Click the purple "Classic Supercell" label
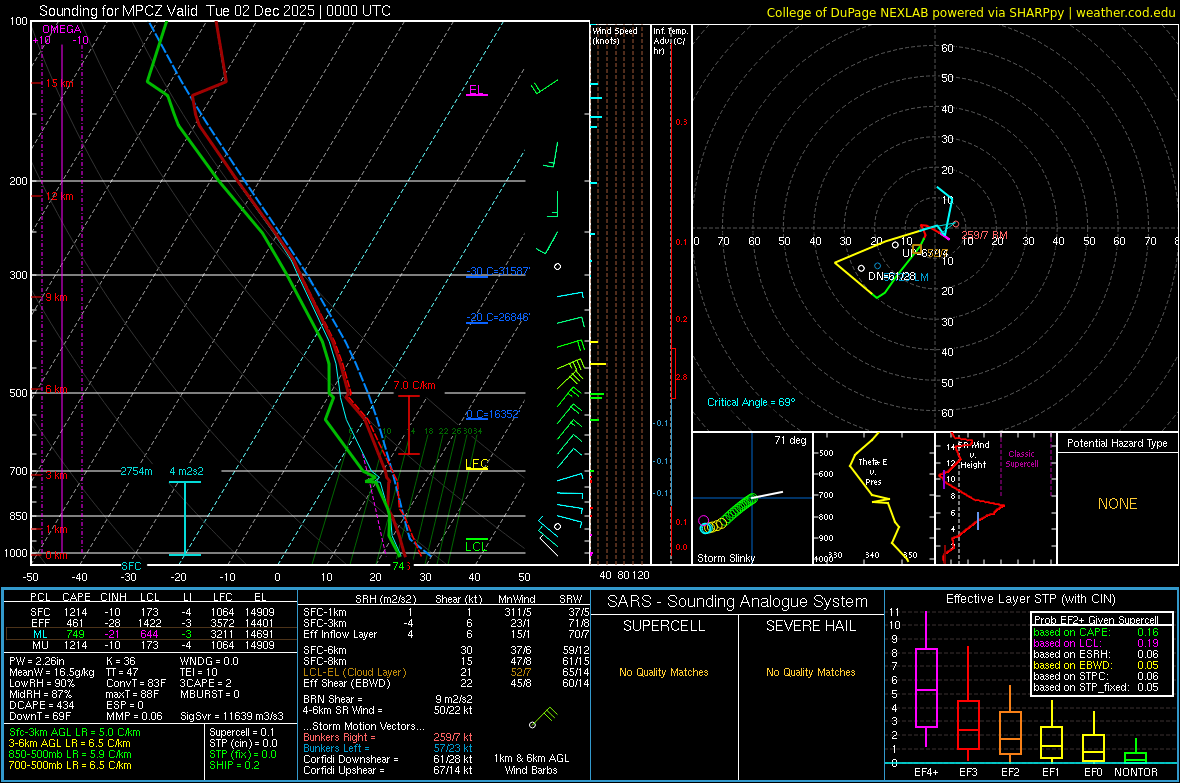This screenshot has width=1180, height=783. click(1022, 459)
